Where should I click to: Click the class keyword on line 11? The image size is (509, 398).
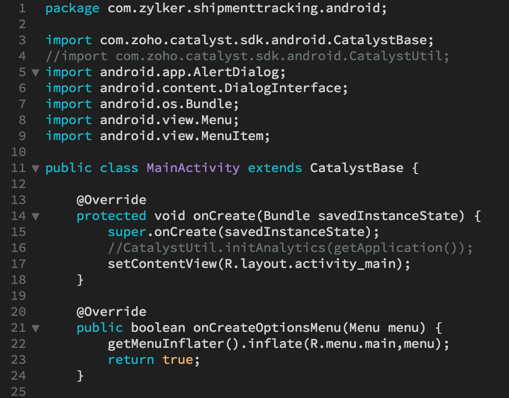[x=119, y=168]
